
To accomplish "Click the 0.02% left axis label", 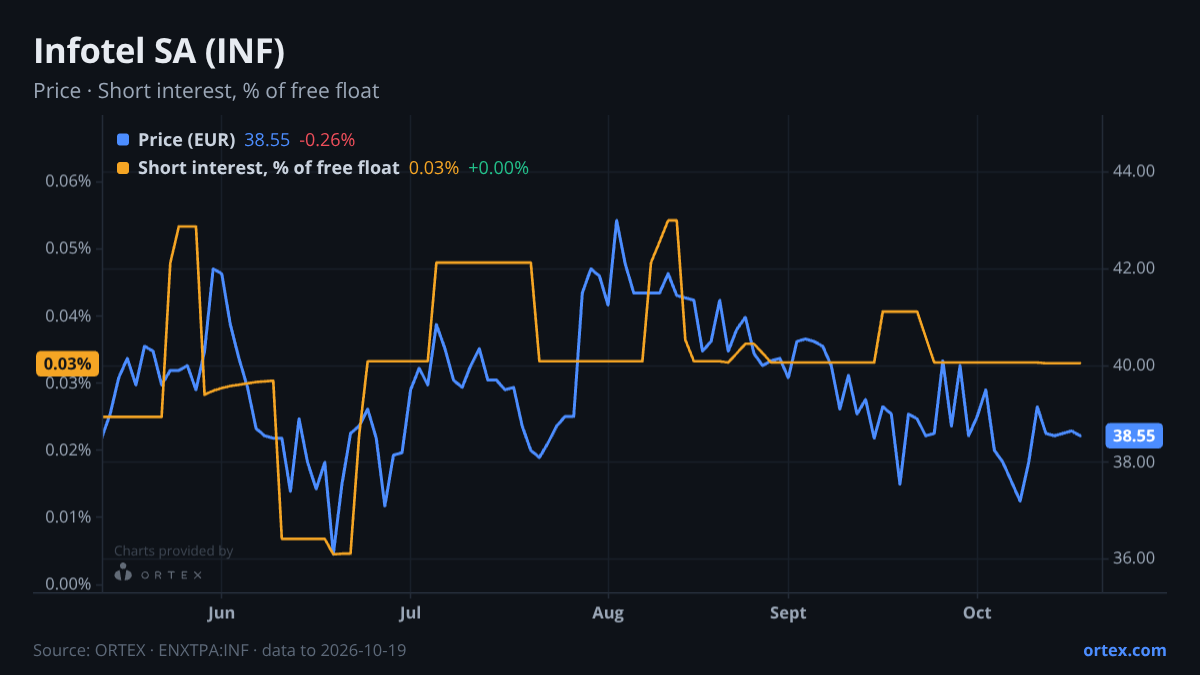I will (69, 450).
